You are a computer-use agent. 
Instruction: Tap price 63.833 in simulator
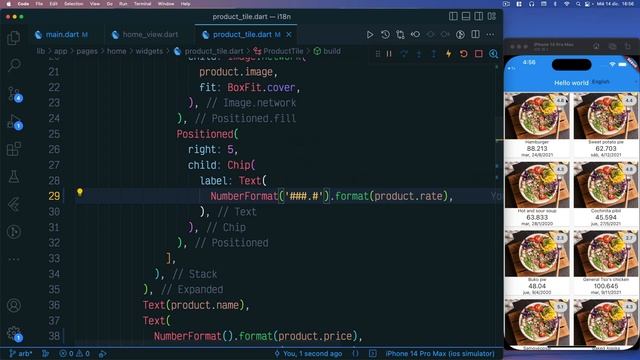537,218
